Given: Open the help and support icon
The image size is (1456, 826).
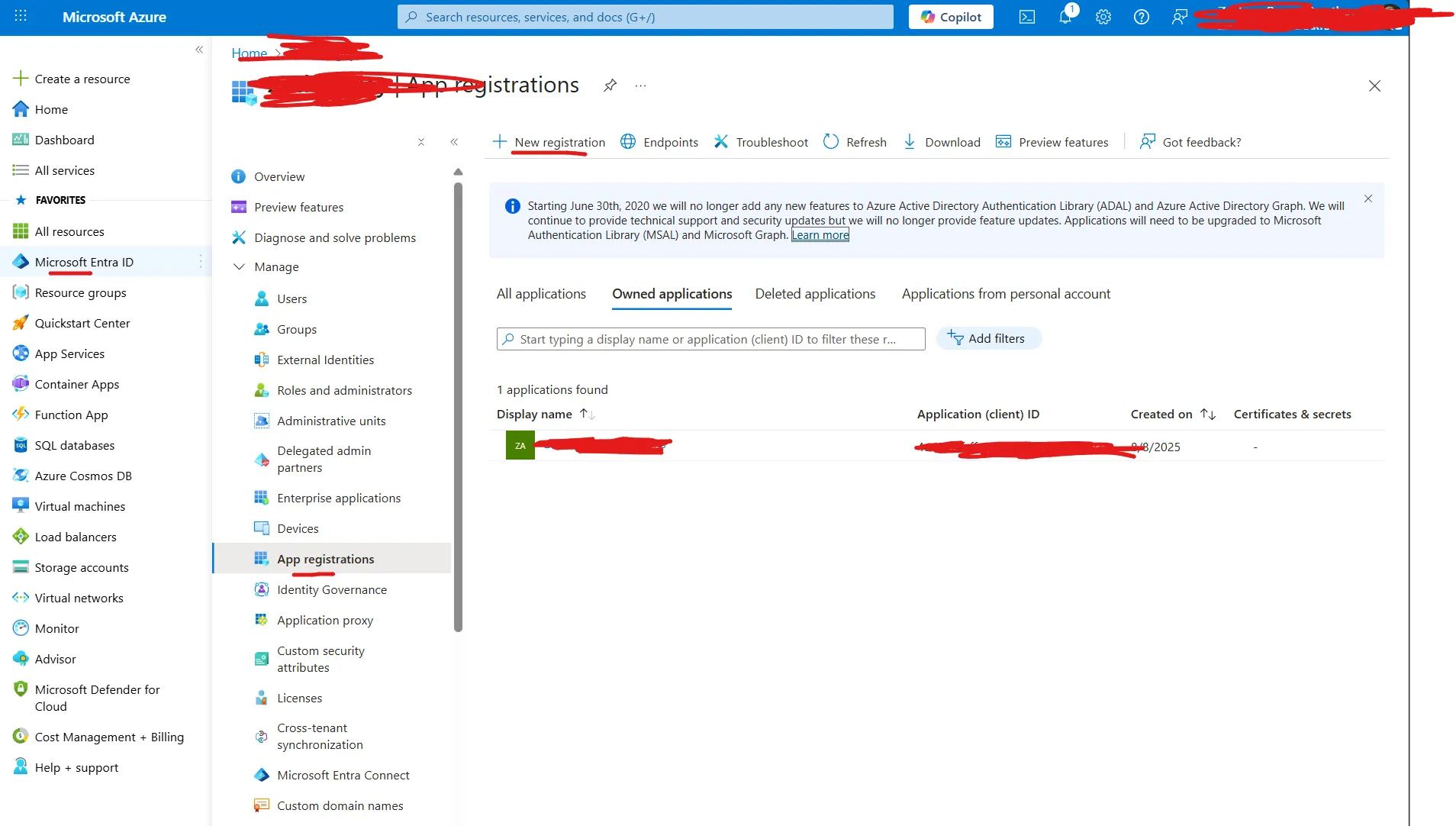Looking at the screenshot, I should click(x=1141, y=17).
